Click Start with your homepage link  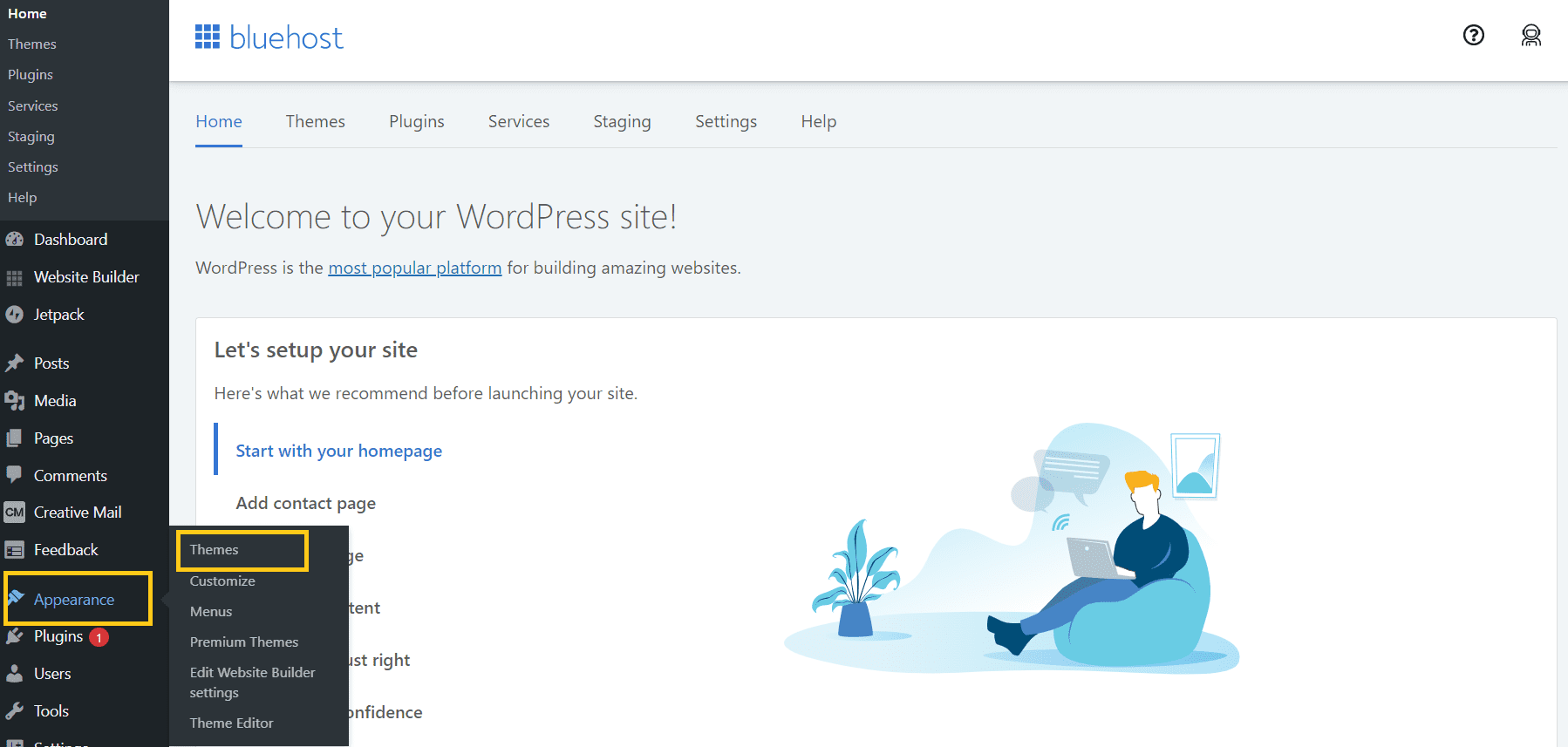[339, 451]
